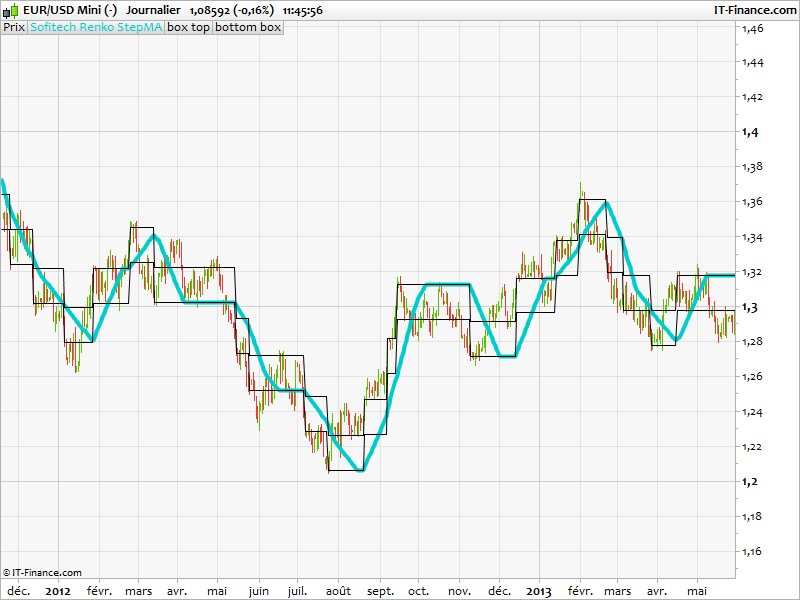
Task: Click the 2012 year label on the time axis
Action: pos(58,591)
